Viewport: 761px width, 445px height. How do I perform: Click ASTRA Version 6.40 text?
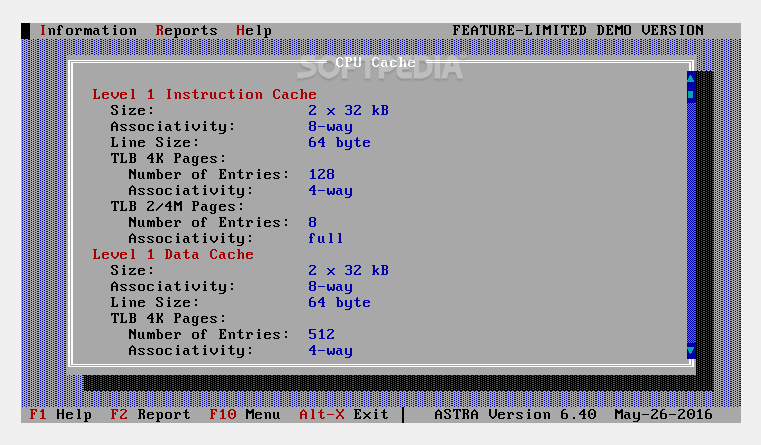(x=515, y=414)
